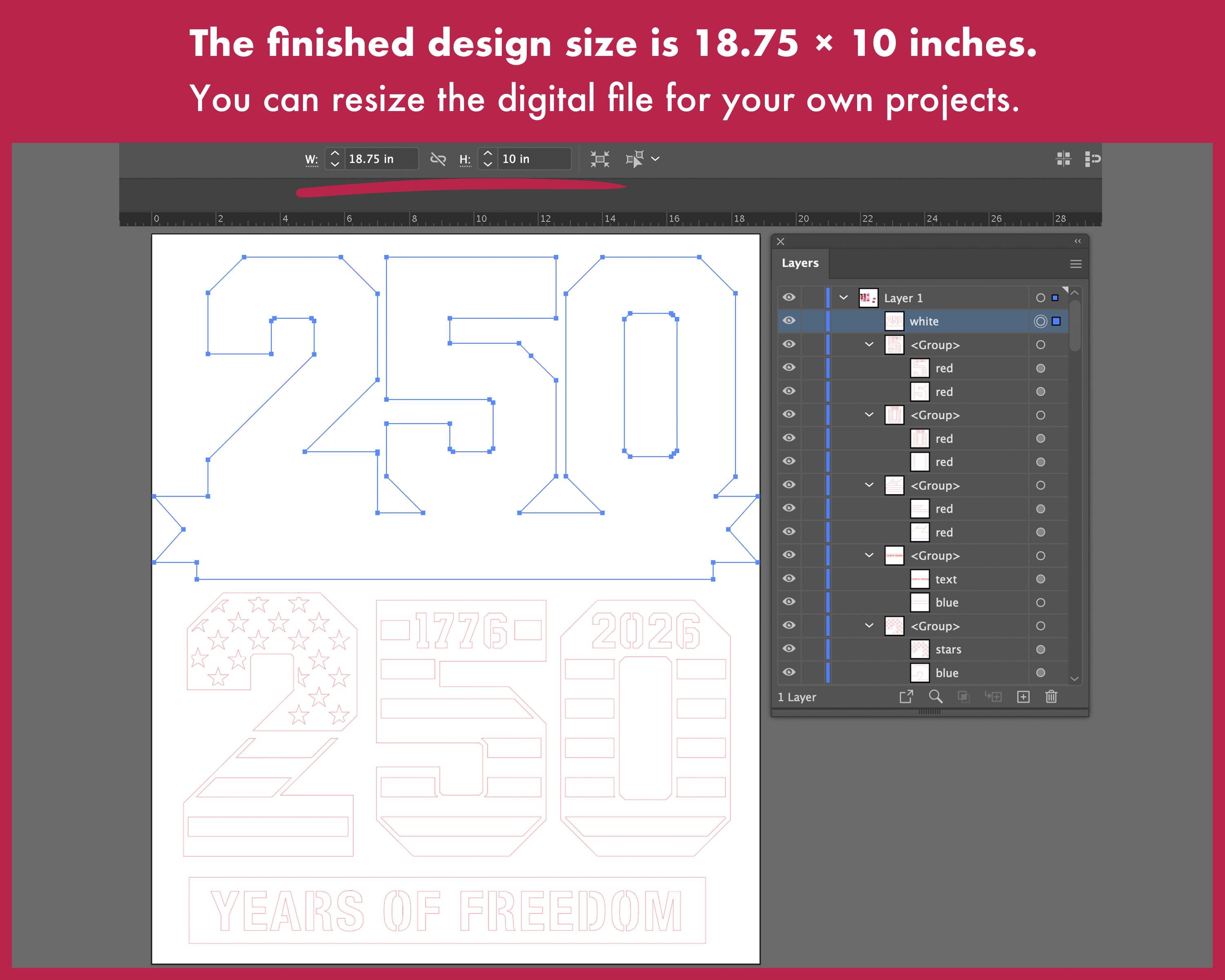Screen dimensions: 1225x980
Task: Click the Make/Release Clipping Mask icon
Action: (964, 697)
